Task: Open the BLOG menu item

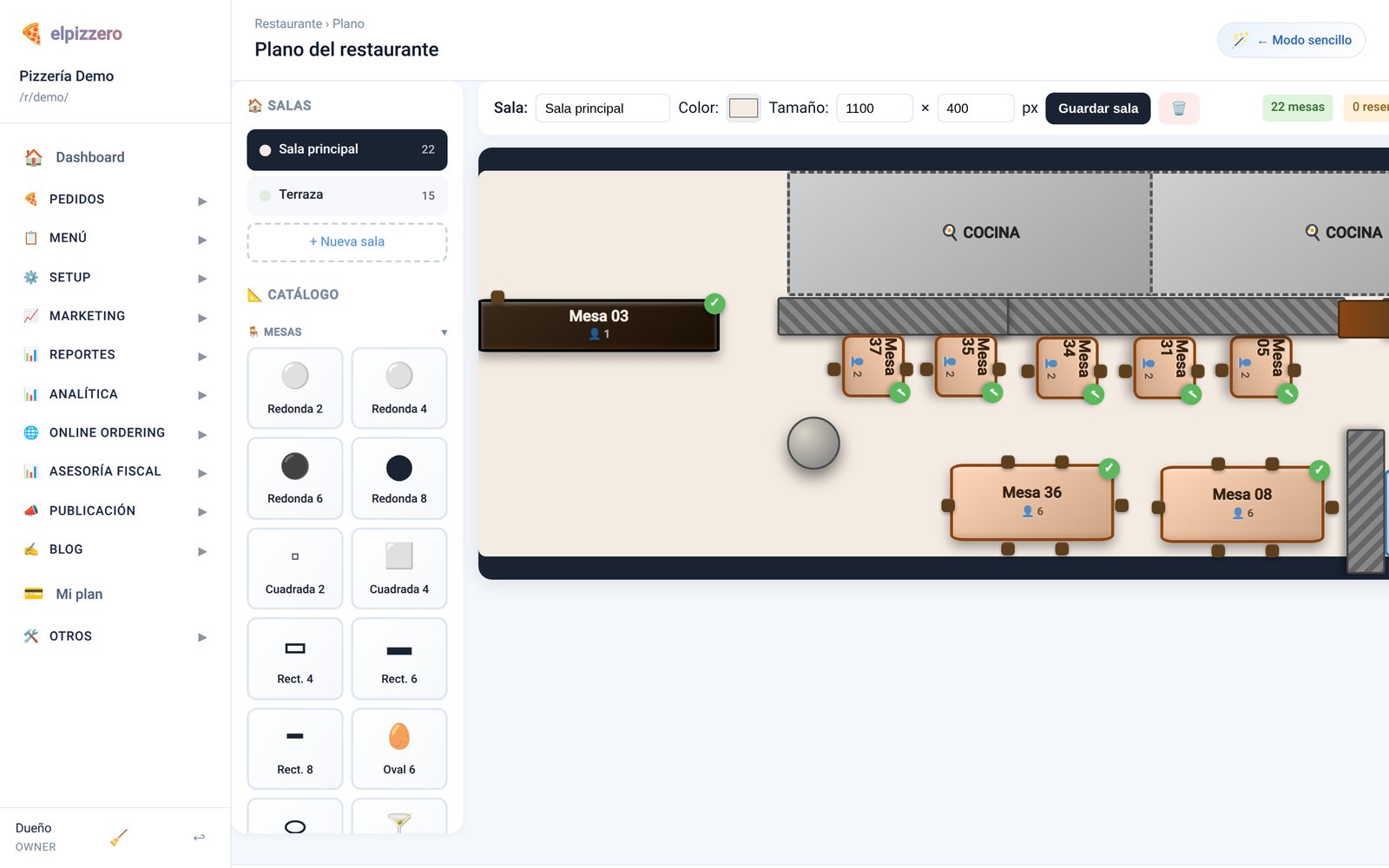Action: [x=115, y=549]
